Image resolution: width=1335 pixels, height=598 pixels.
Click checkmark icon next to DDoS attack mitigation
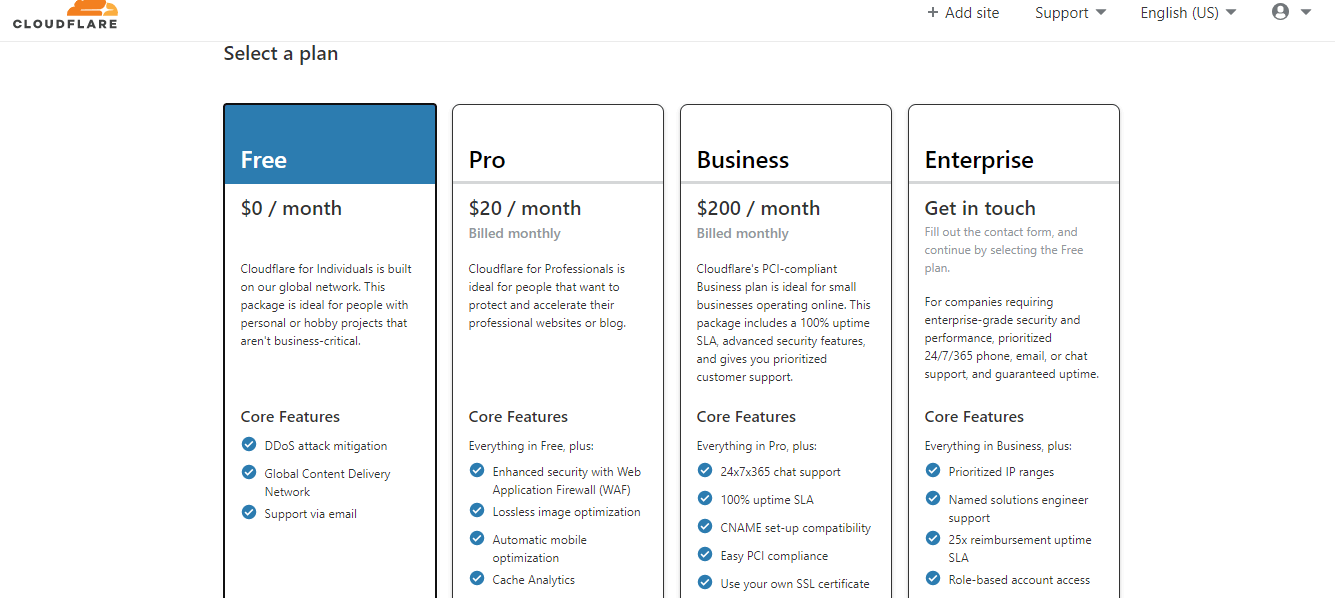[x=249, y=445]
